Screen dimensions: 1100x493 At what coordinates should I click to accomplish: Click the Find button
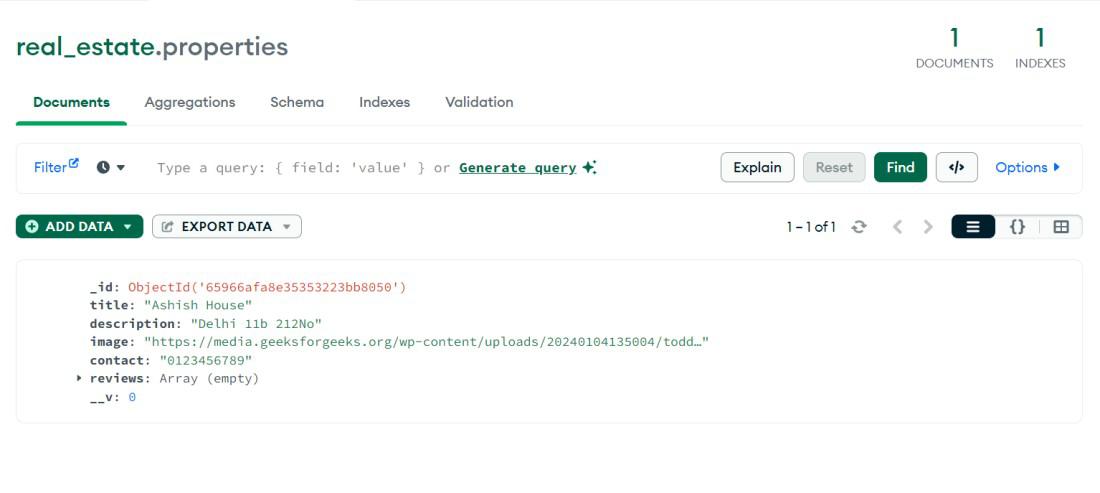pyautogui.click(x=900, y=167)
